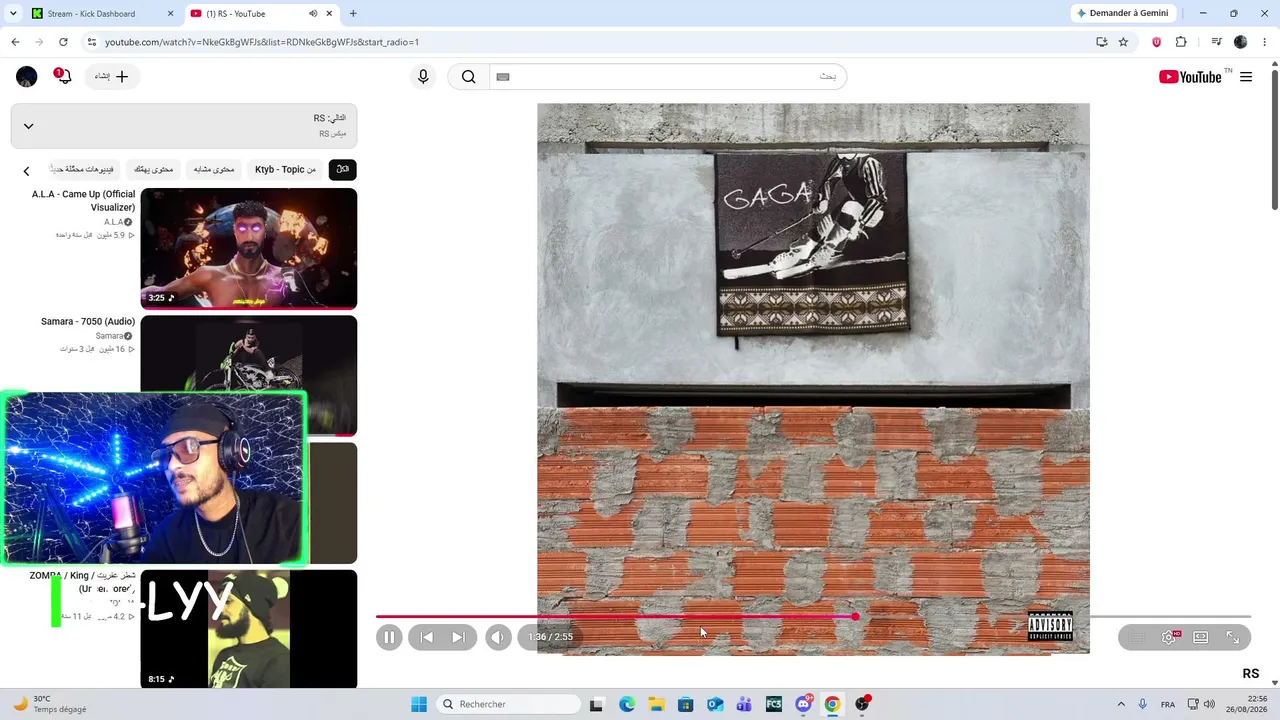Open the YouTube guide hamburger menu
The height and width of the screenshot is (720, 1280).
coord(1246,77)
